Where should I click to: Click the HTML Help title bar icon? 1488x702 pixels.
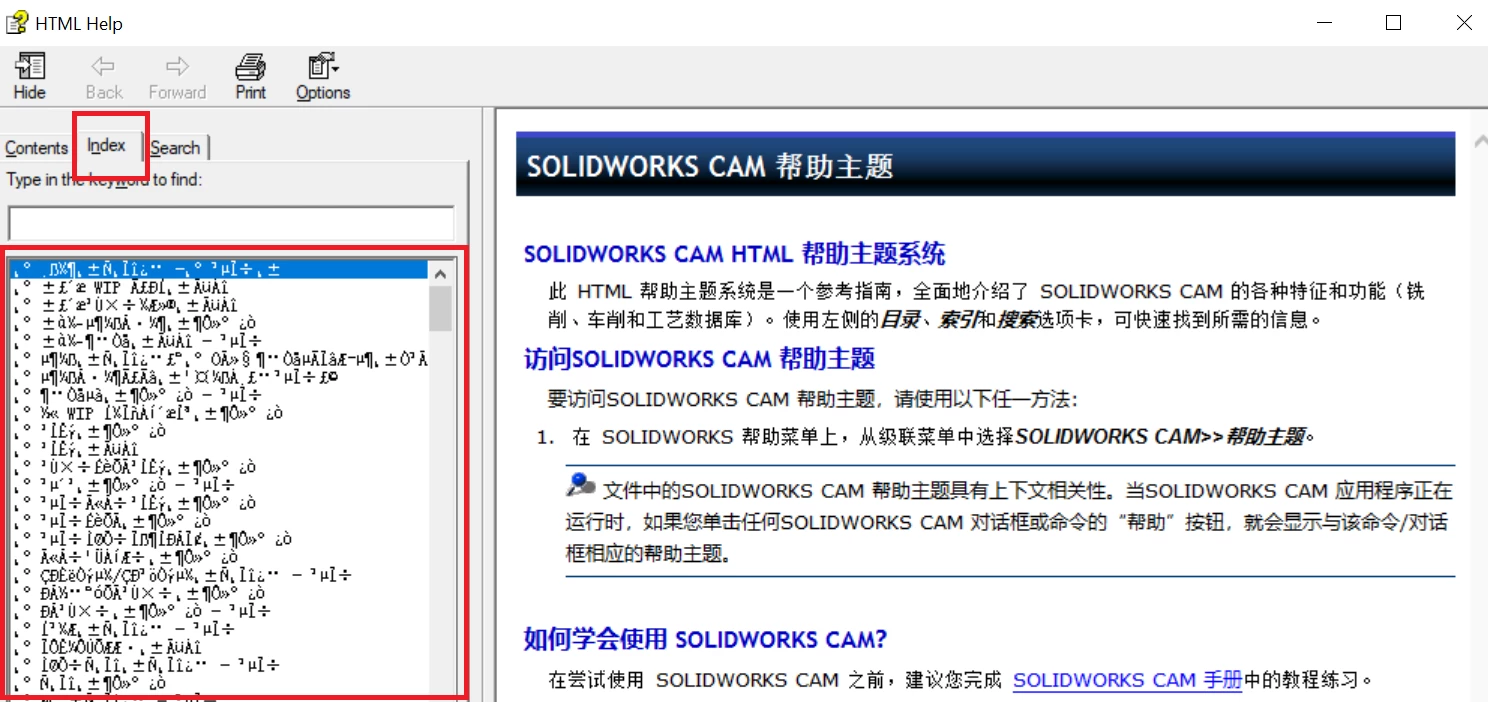click(16, 22)
